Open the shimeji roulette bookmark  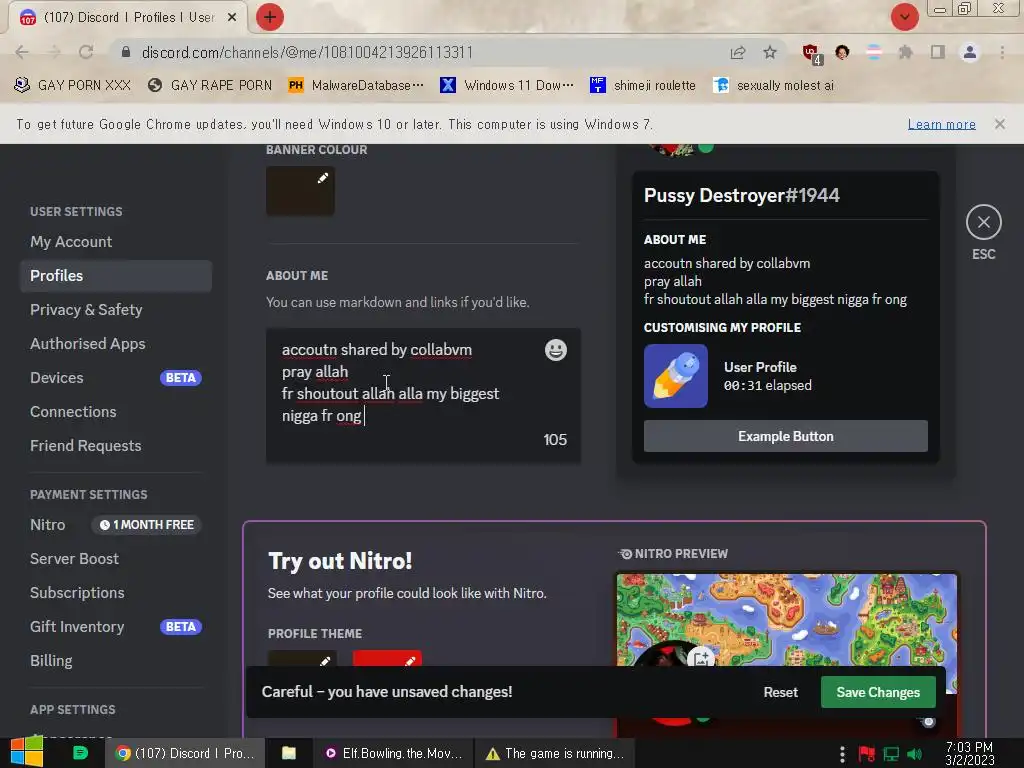click(x=643, y=86)
